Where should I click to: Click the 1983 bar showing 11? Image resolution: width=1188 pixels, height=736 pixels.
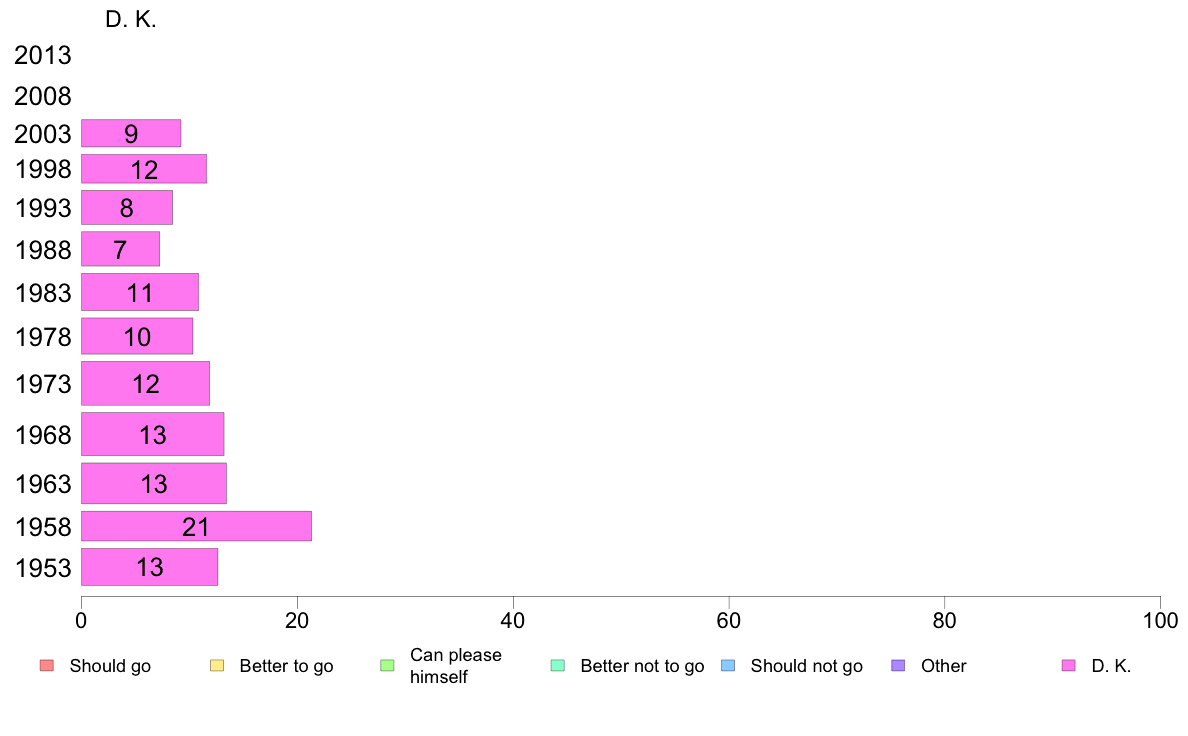tap(140, 292)
